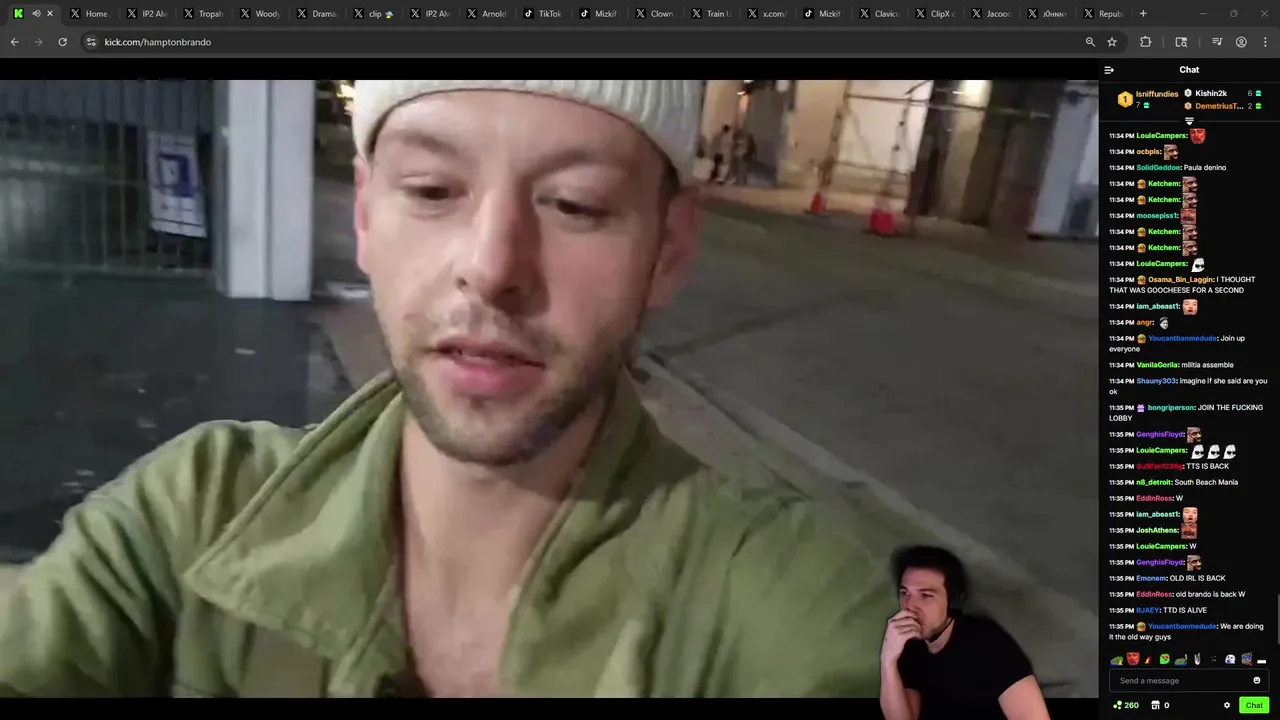This screenshot has width=1280, height=720.
Task: Open DemetriusT leaderboard profile
Action: [1219, 106]
